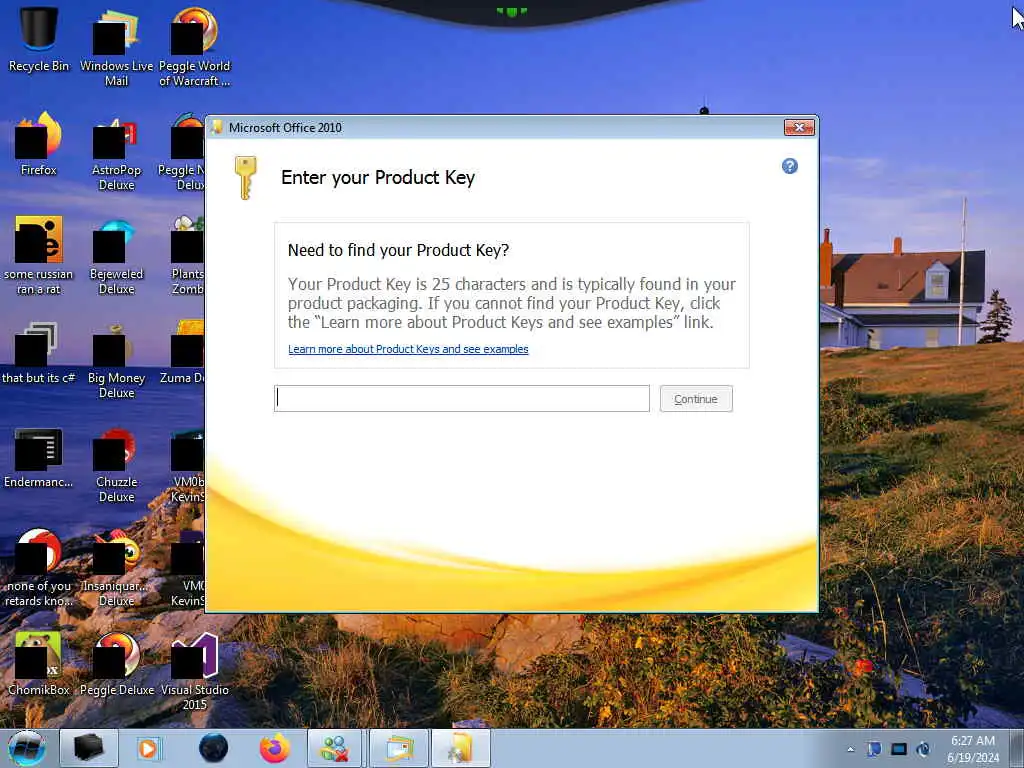Click the product key input field

coord(462,398)
